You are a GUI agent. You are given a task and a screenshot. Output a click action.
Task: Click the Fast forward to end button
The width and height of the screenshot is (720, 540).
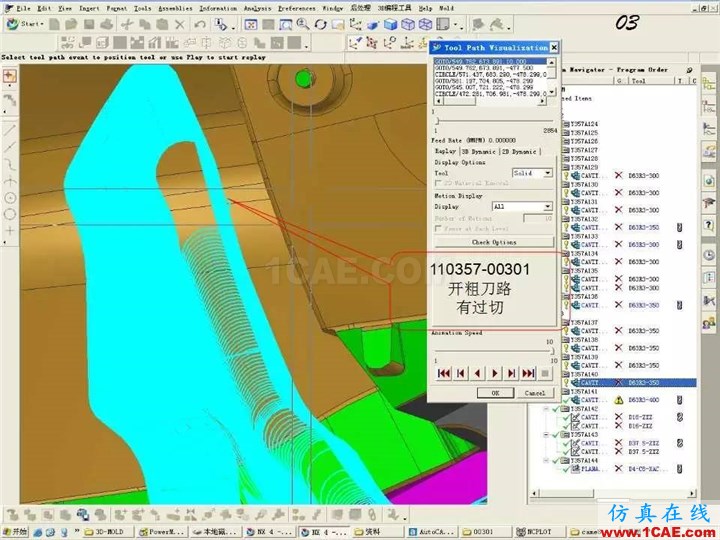click(x=529, y=373)
